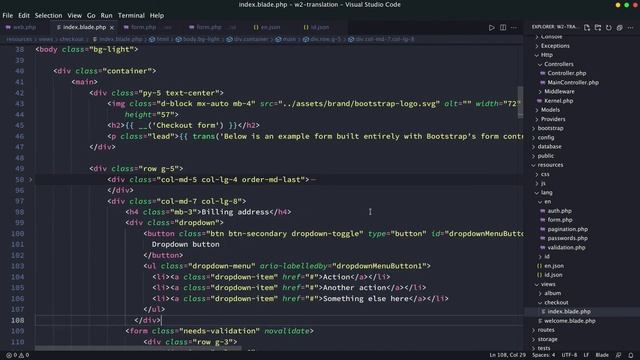Screen dimensions: 640x360
Task: Create a new folder in Explorer
Action: tap(598, 28)
